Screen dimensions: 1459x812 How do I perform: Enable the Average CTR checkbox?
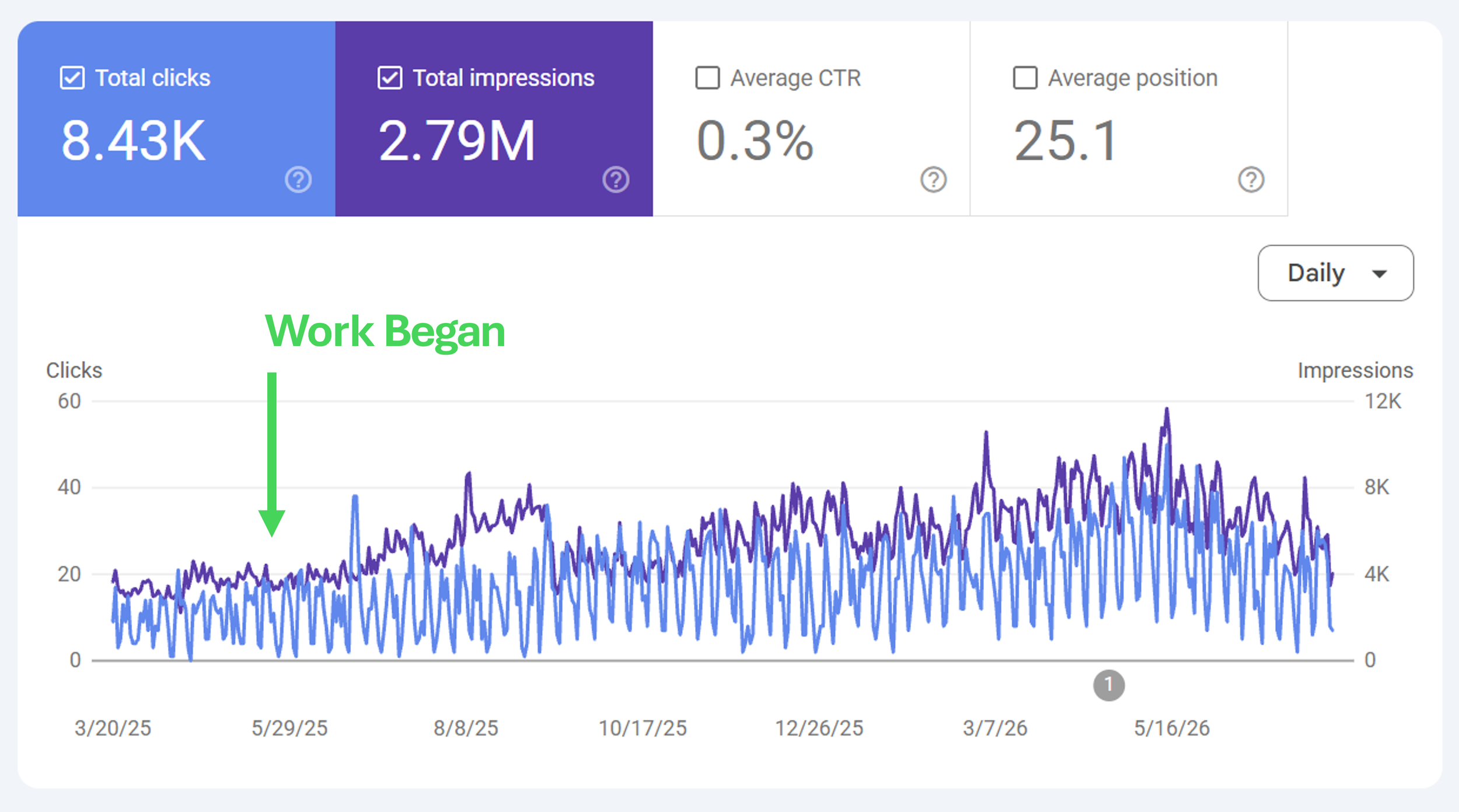707,78
